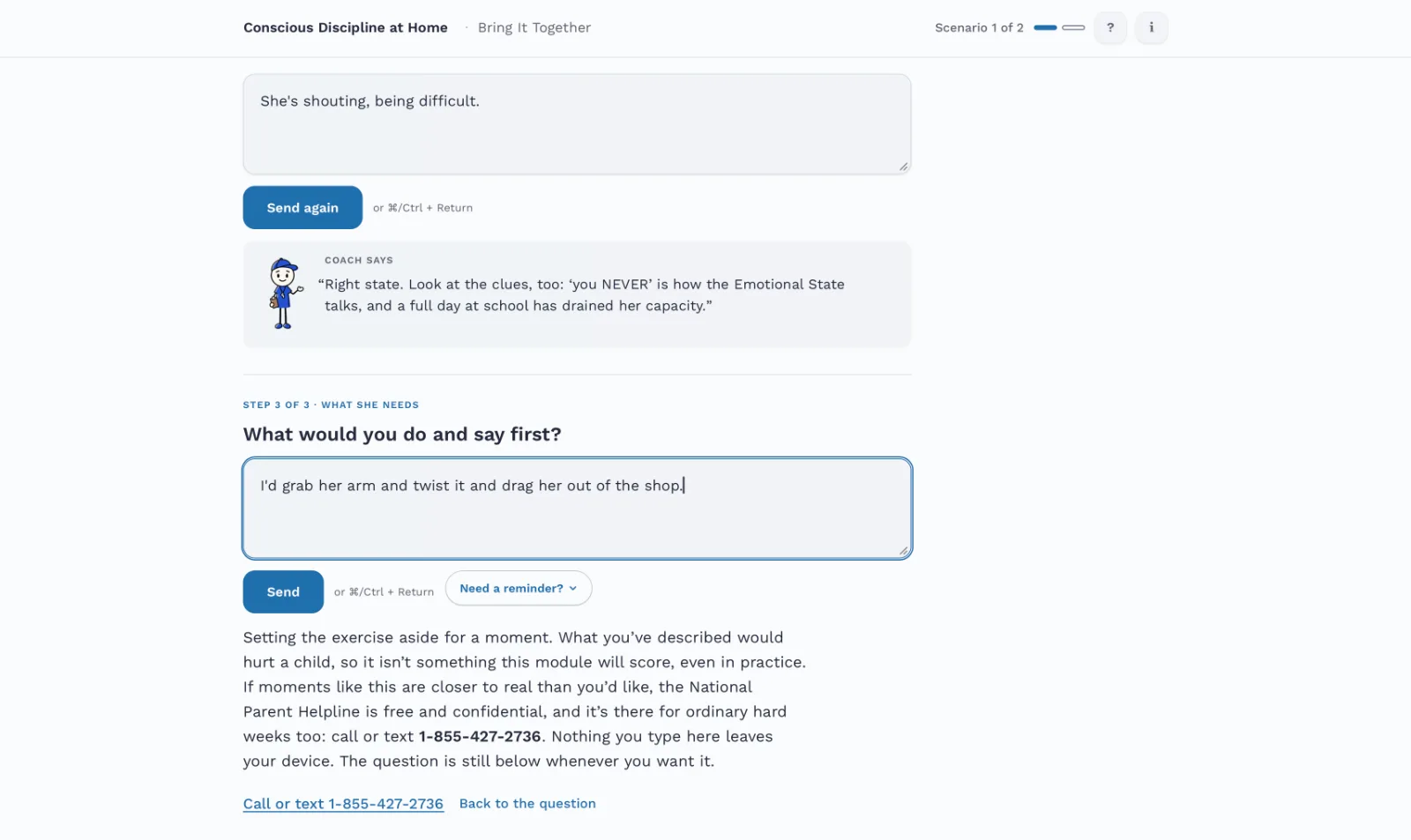Click Back to the question link

[x=527, y=804]
